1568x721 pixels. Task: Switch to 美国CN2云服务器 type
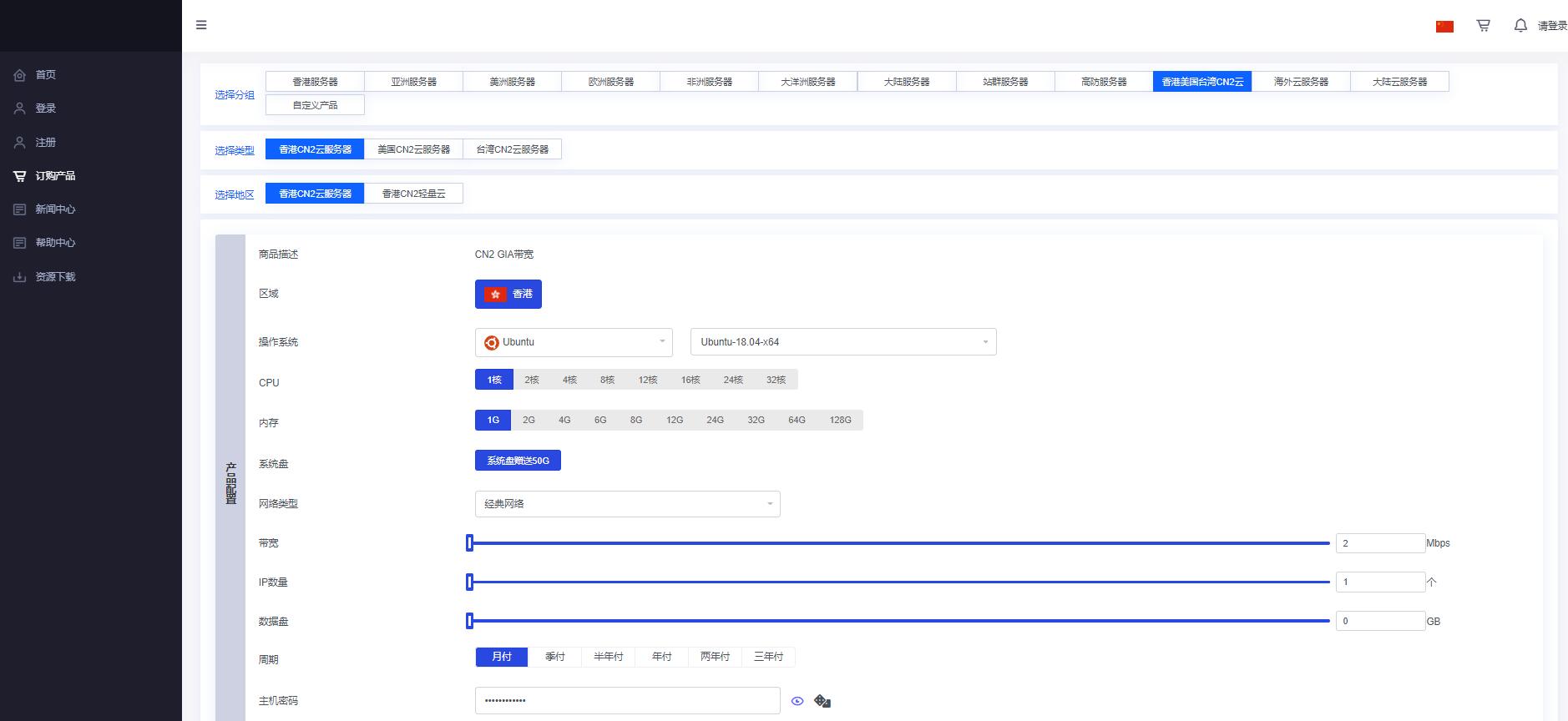coord(413,149)
